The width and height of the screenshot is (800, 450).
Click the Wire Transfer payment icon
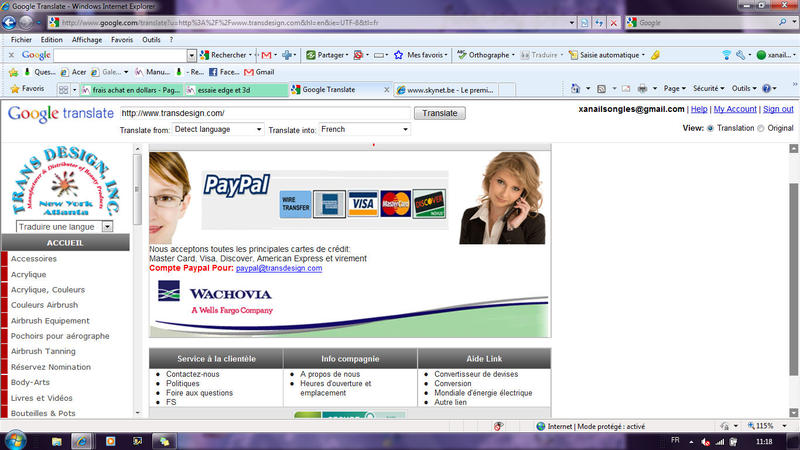pyautogui.click(x=295, y=204)
